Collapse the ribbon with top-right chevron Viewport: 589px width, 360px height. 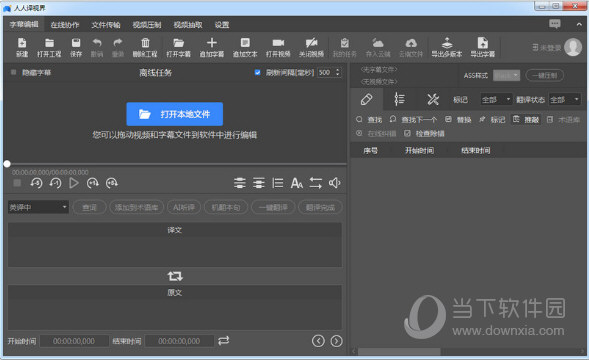click(579, 24)
